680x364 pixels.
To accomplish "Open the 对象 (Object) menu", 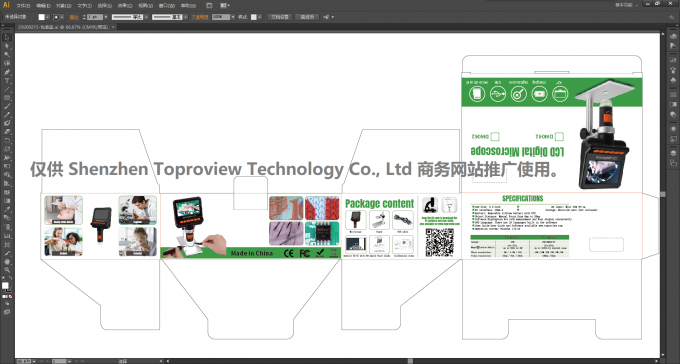I will [63, 6].
